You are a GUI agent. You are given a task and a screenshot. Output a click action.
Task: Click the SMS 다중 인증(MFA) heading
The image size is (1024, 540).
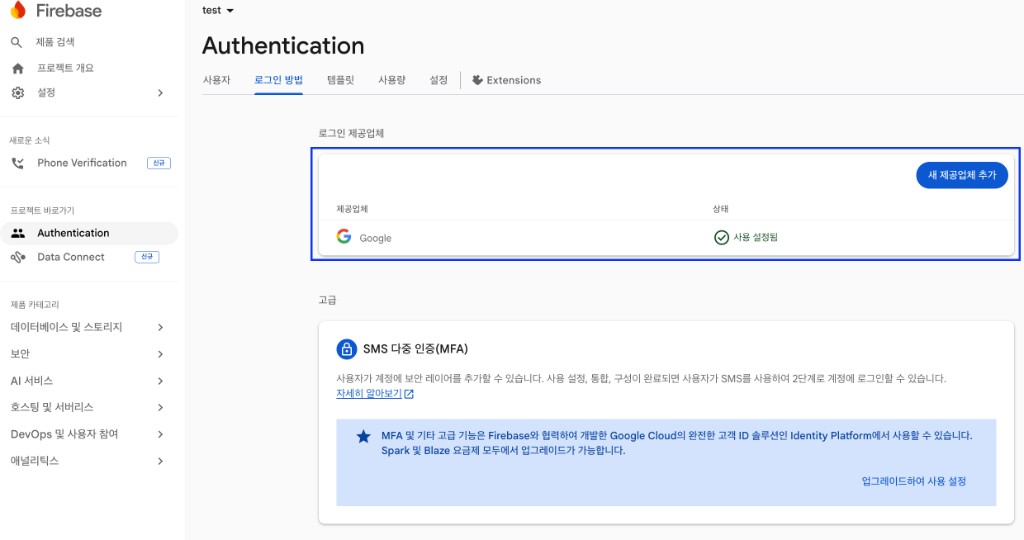pyautogui.click(x=415, y=349)
